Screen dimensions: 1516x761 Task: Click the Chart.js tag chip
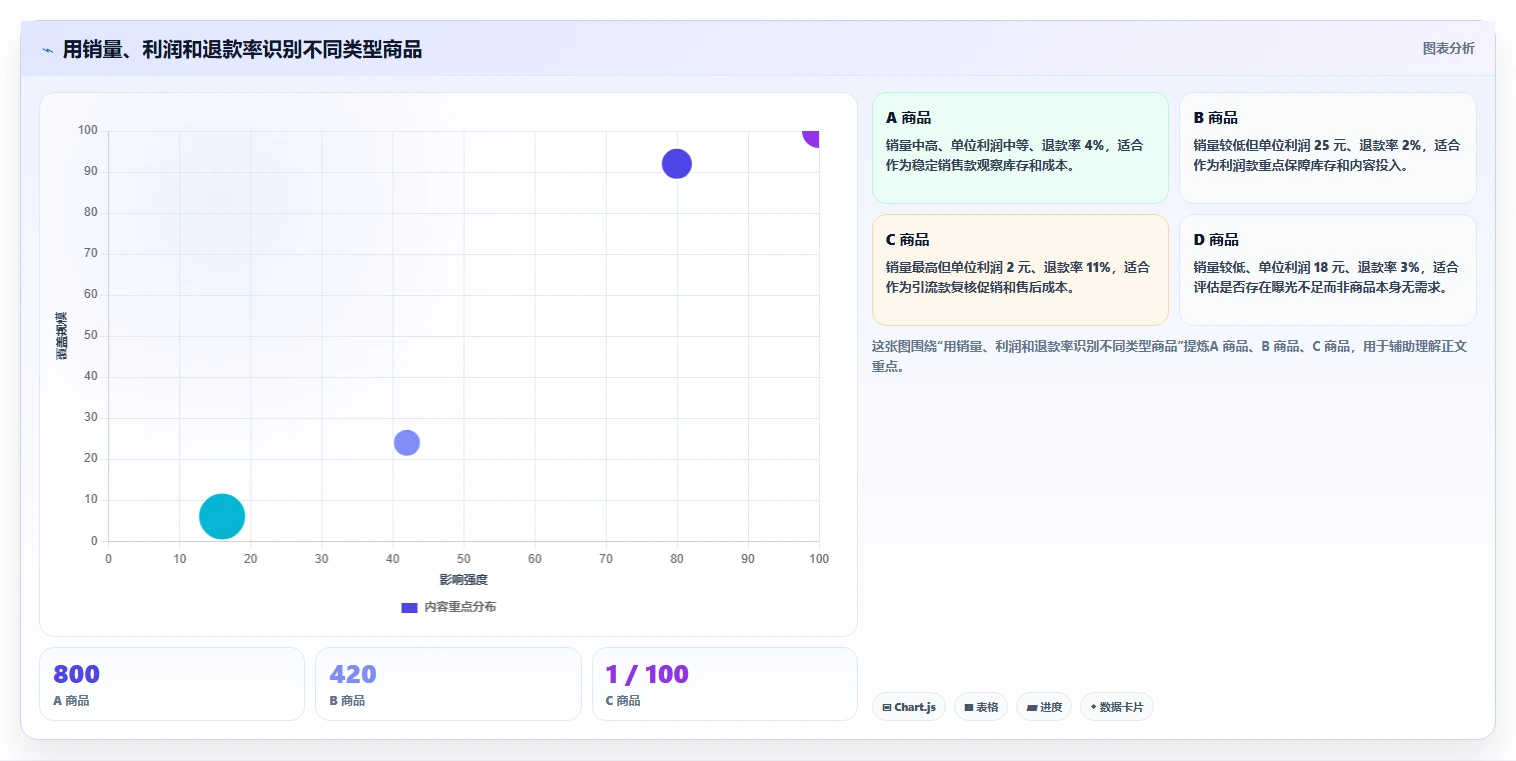909,707
